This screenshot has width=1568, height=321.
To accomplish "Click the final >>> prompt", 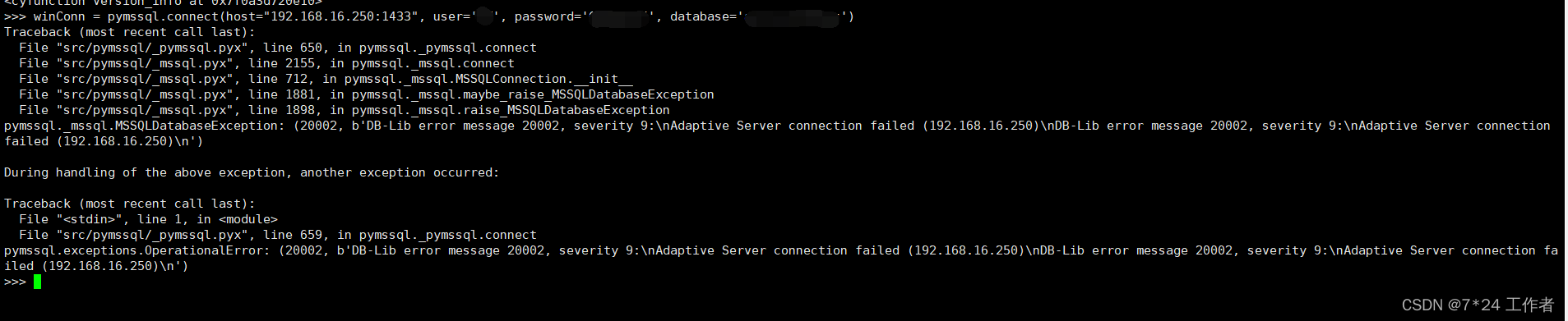I will coord(15,282).
